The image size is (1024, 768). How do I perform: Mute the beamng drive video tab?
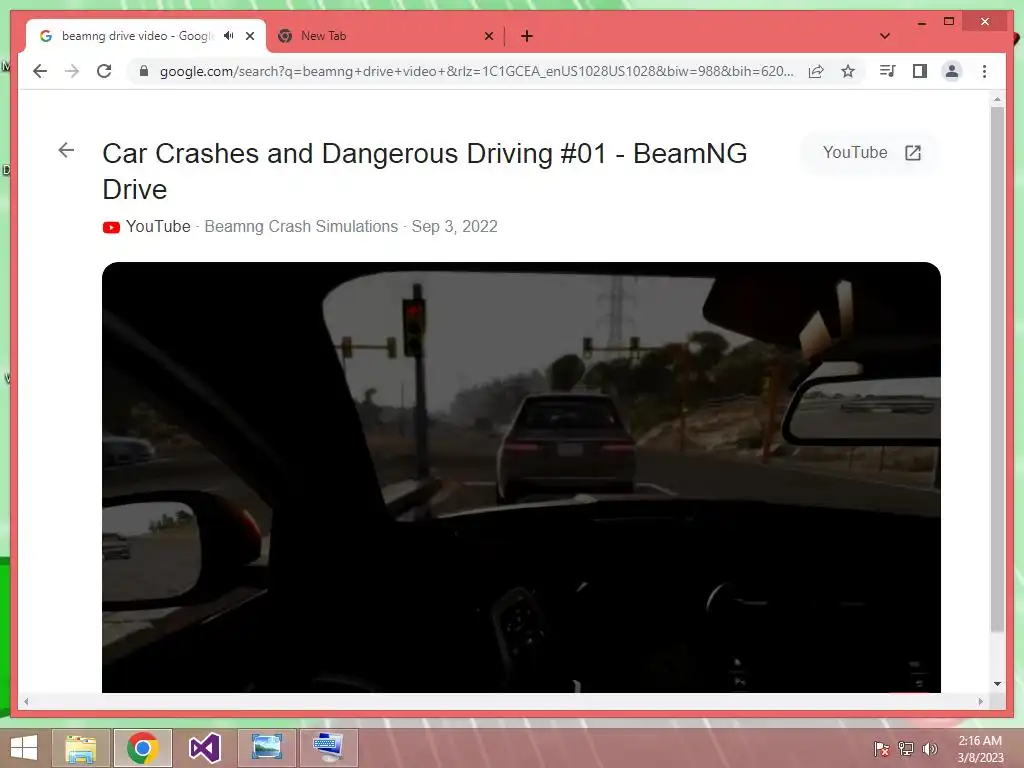coord(229,36)
